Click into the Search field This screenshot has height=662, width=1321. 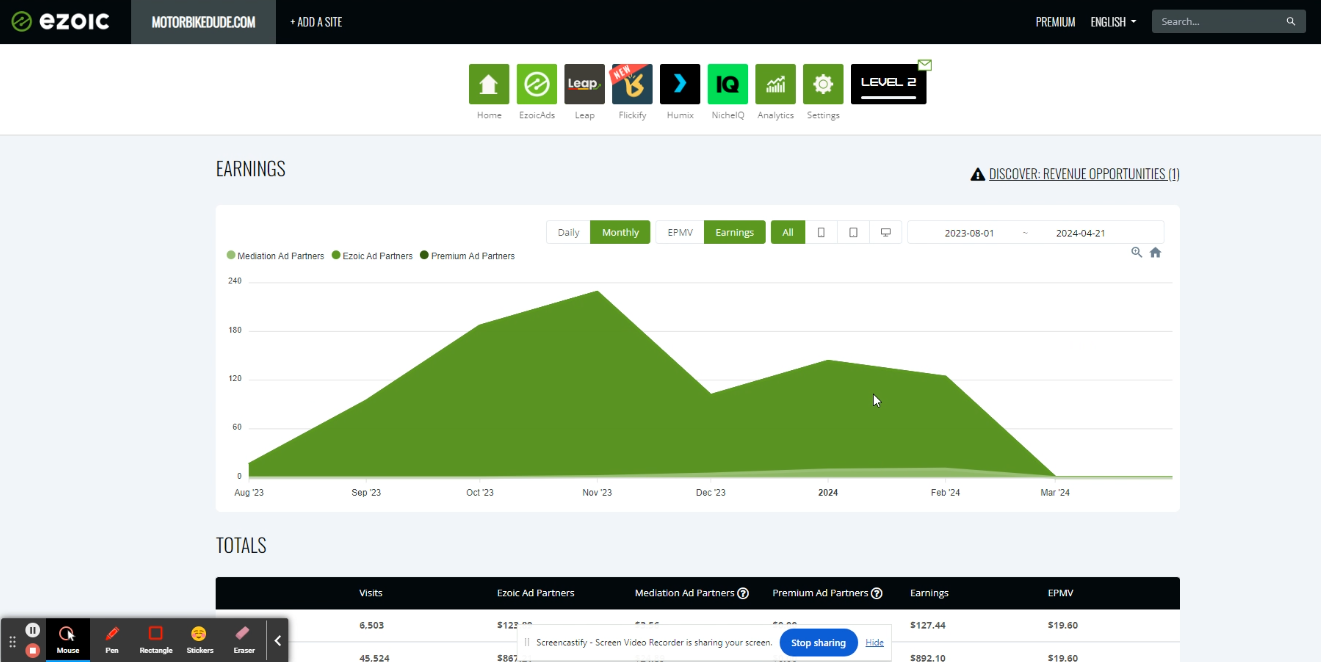[x=1217, y=21]
